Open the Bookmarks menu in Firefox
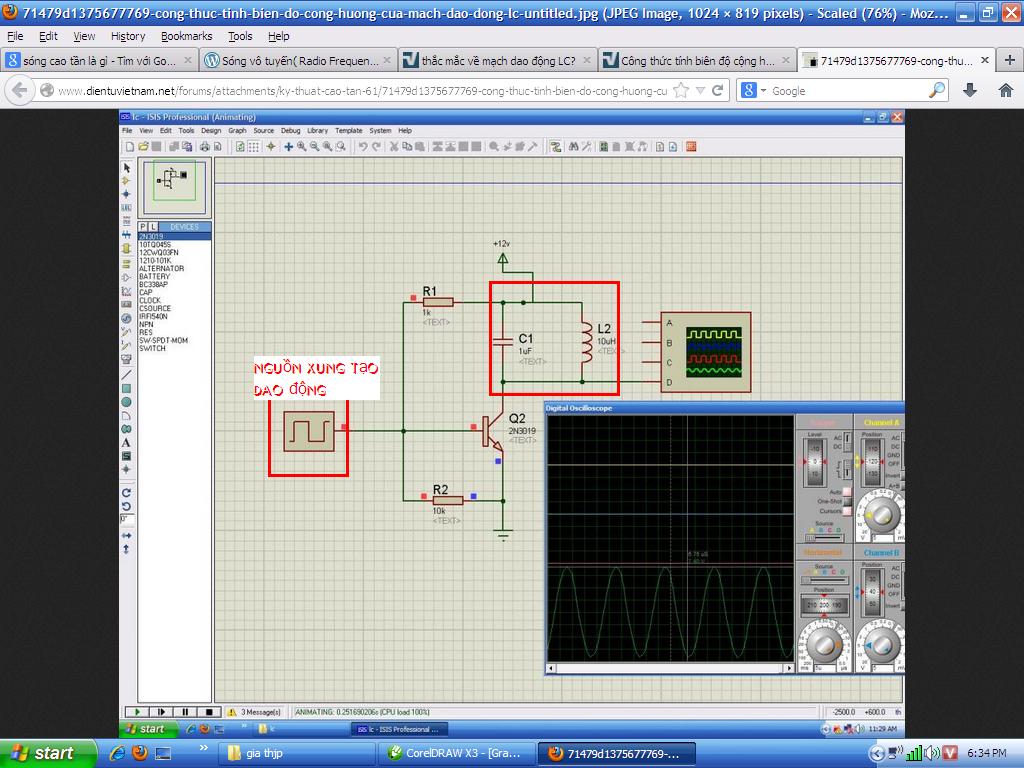 186,36
